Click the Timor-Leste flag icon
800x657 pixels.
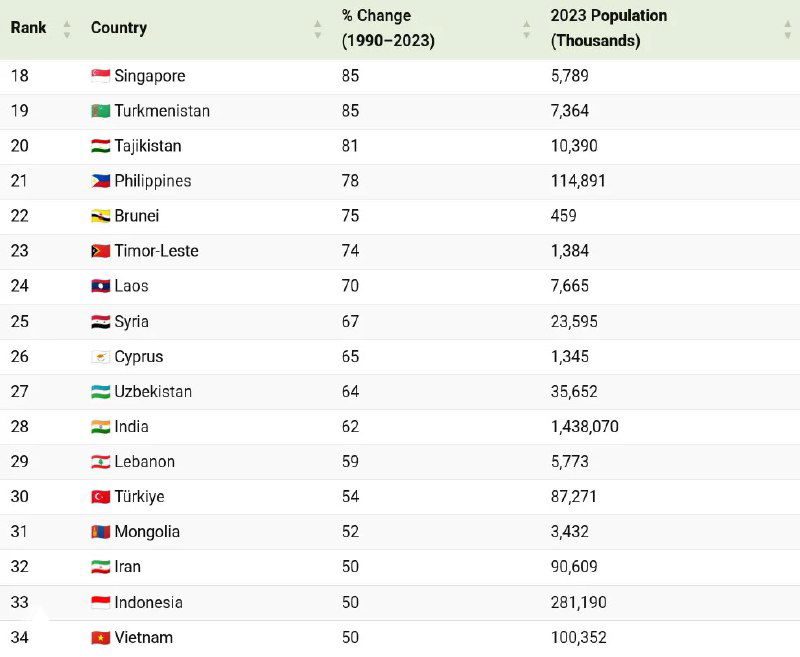100,251
